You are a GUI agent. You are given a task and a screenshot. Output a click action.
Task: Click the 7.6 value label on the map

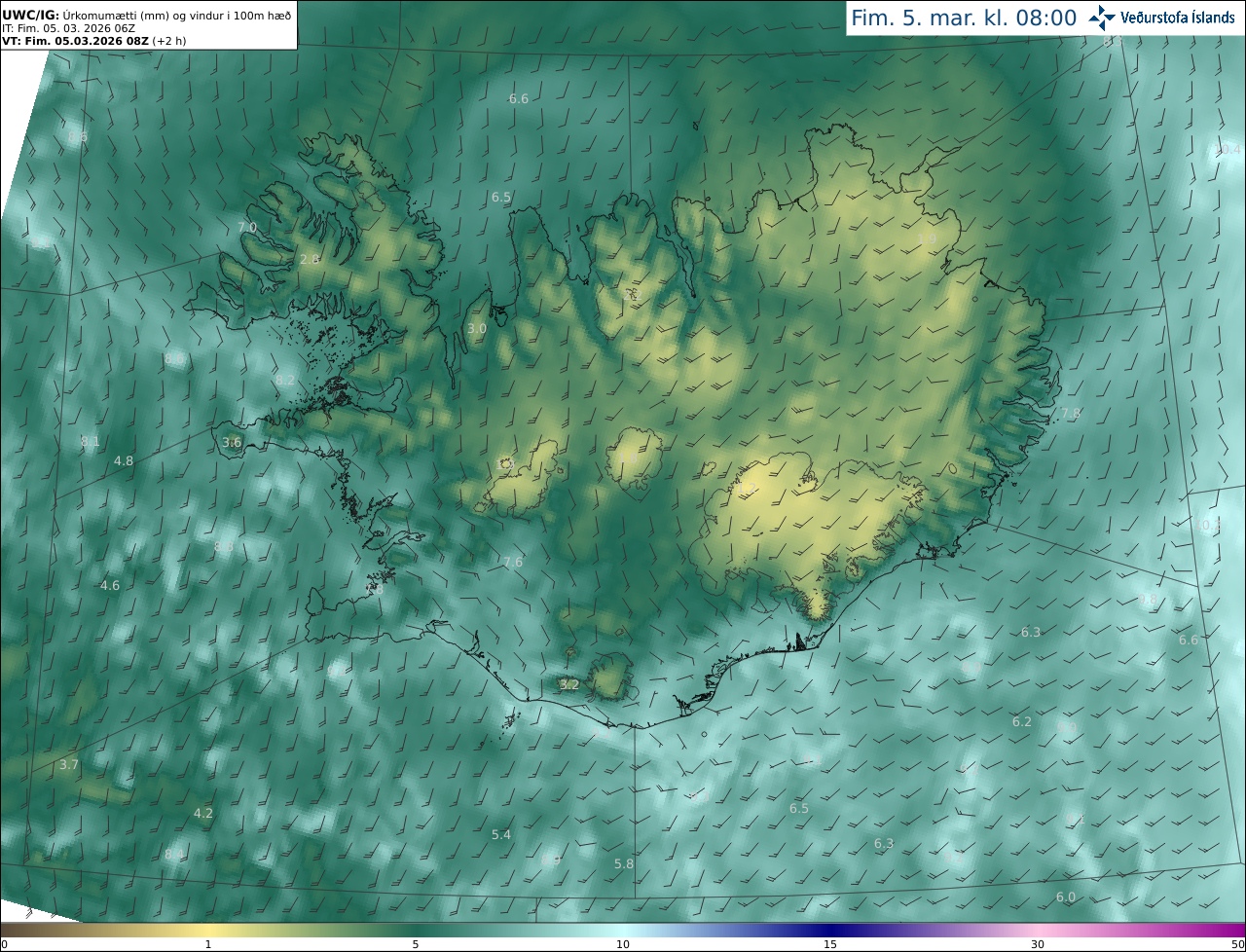coord(513,562)
